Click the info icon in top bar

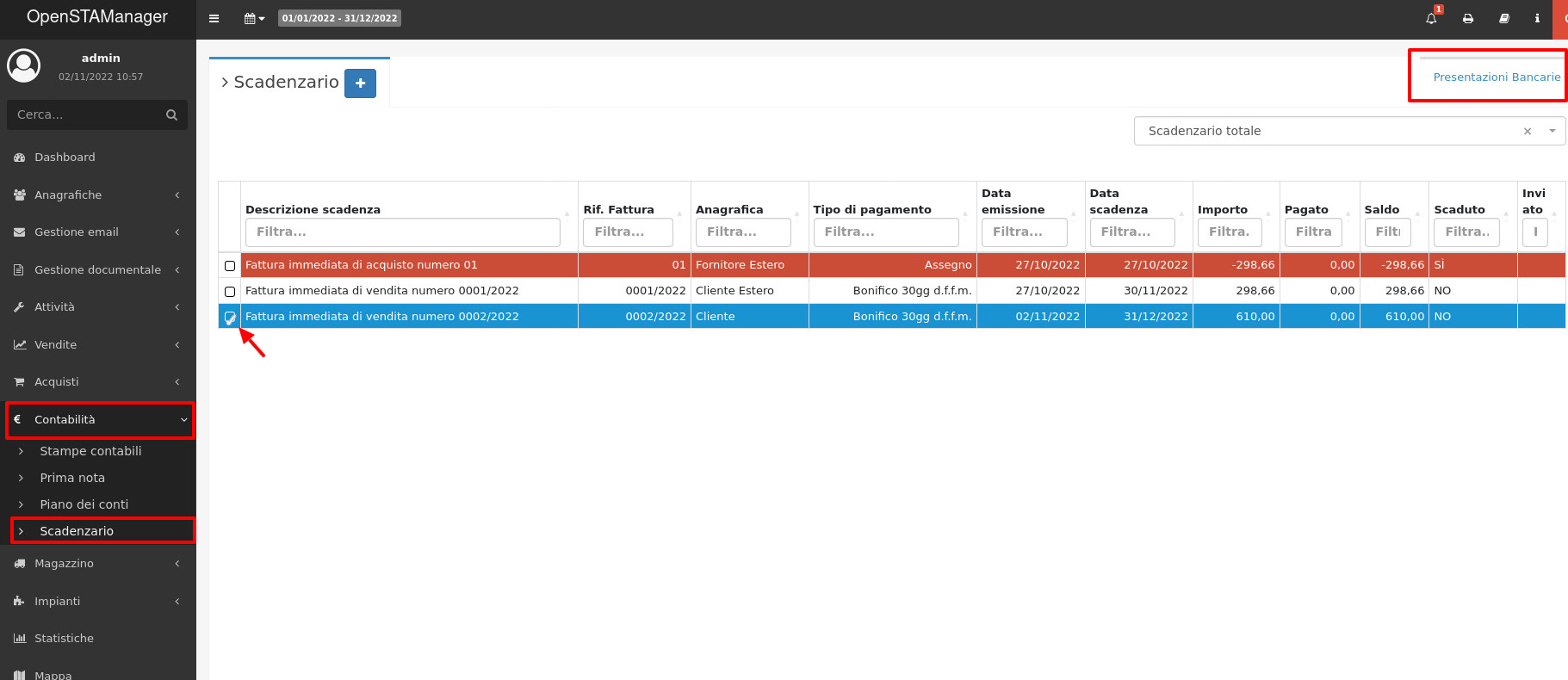point(1537,18)
